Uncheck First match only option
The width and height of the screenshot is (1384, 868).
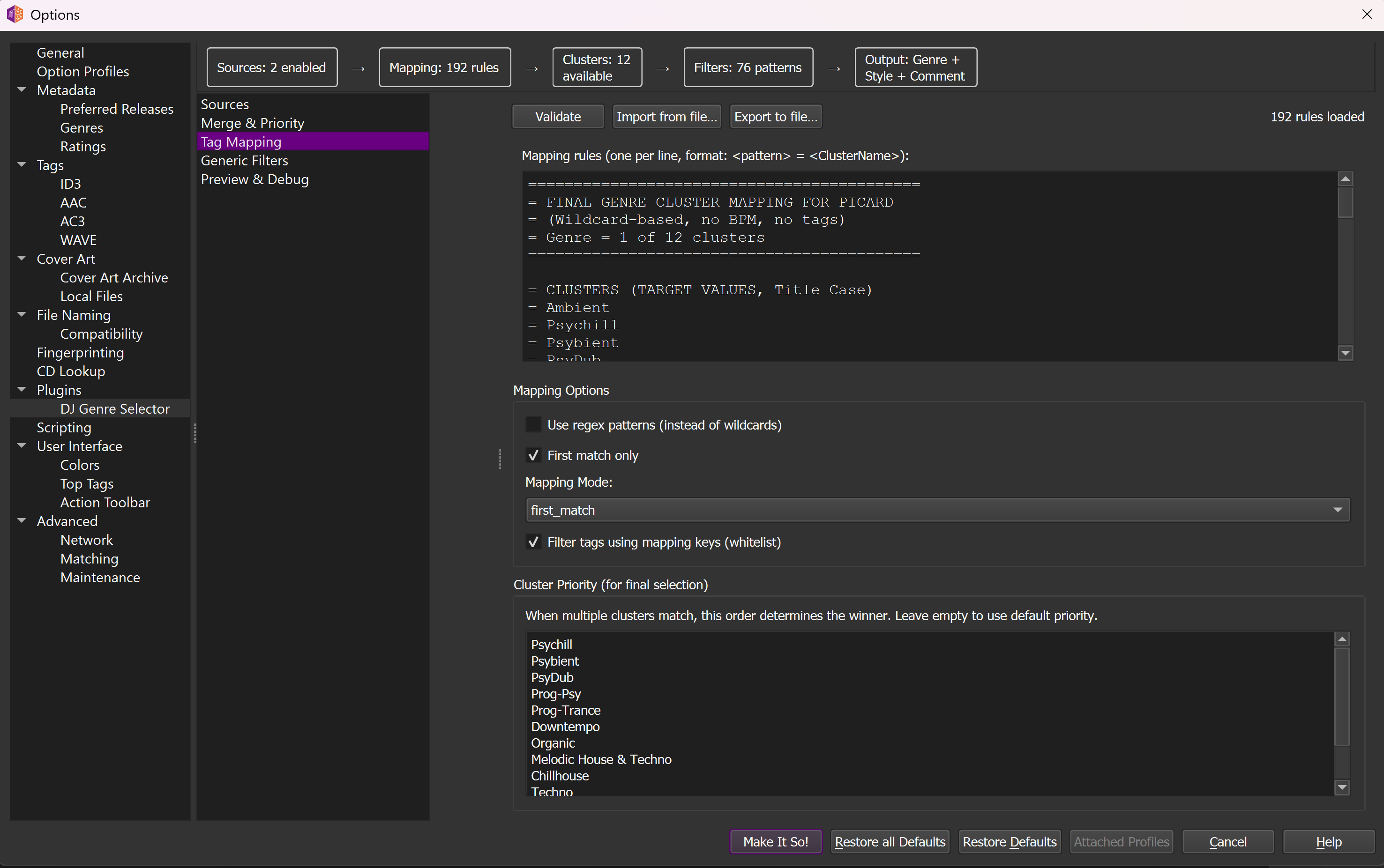[533, 455]
